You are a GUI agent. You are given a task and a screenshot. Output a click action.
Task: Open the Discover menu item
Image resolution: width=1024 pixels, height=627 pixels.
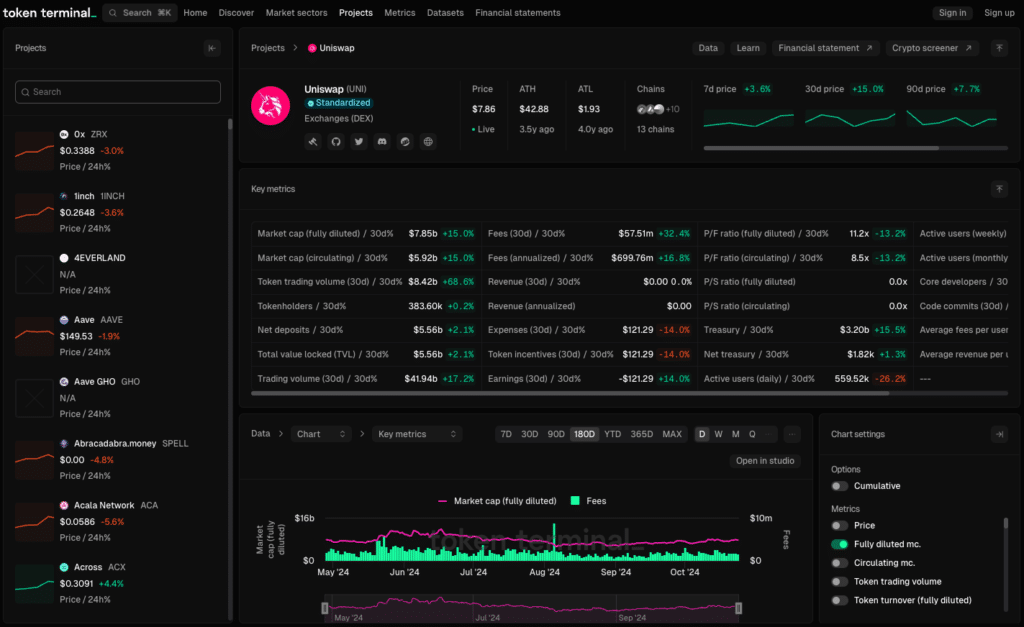236,13
